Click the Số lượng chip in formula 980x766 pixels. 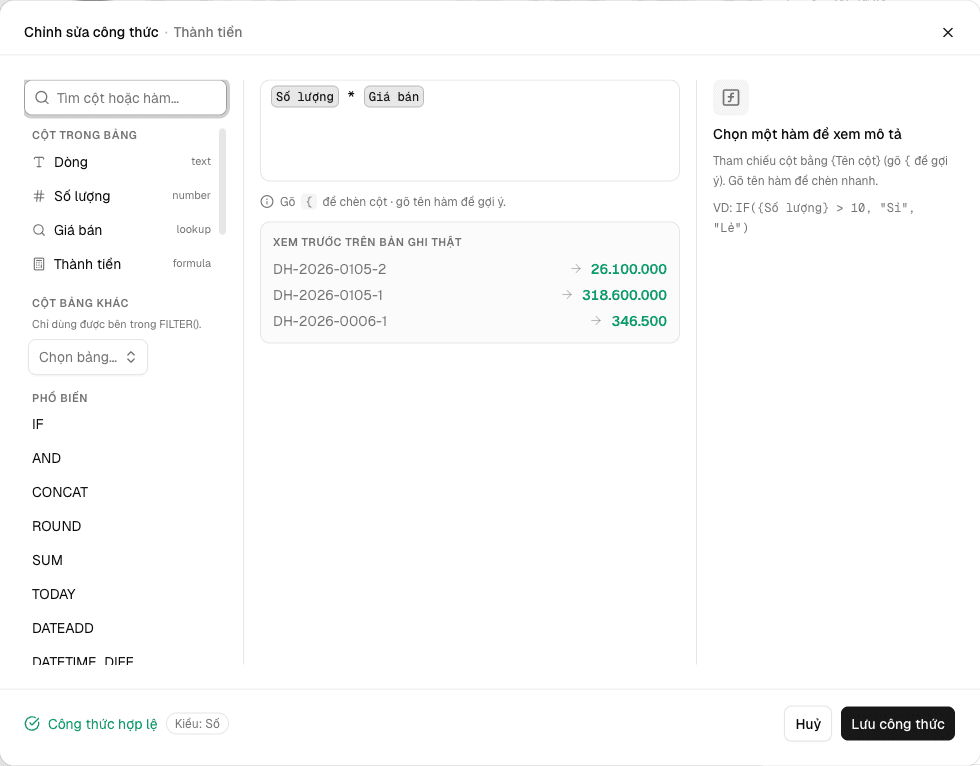[x=305, y=97]
